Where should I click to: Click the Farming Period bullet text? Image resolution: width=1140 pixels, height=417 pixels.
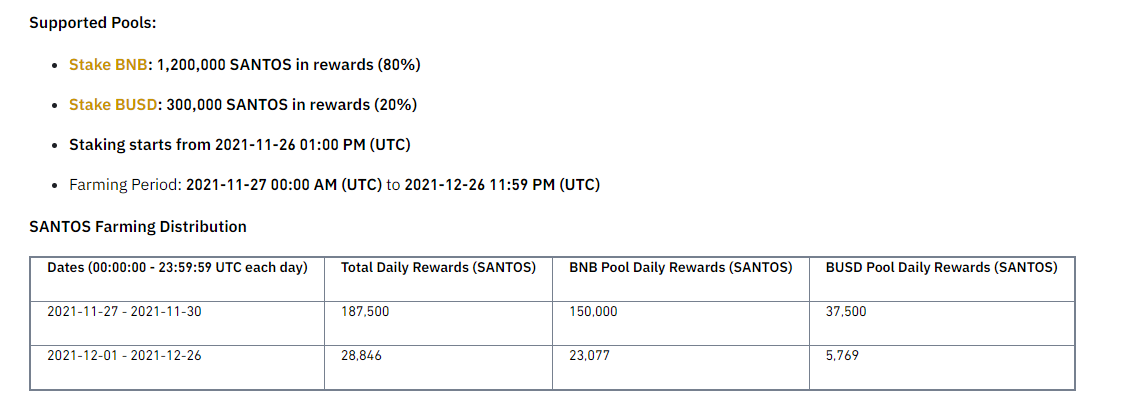pos(334,185)
